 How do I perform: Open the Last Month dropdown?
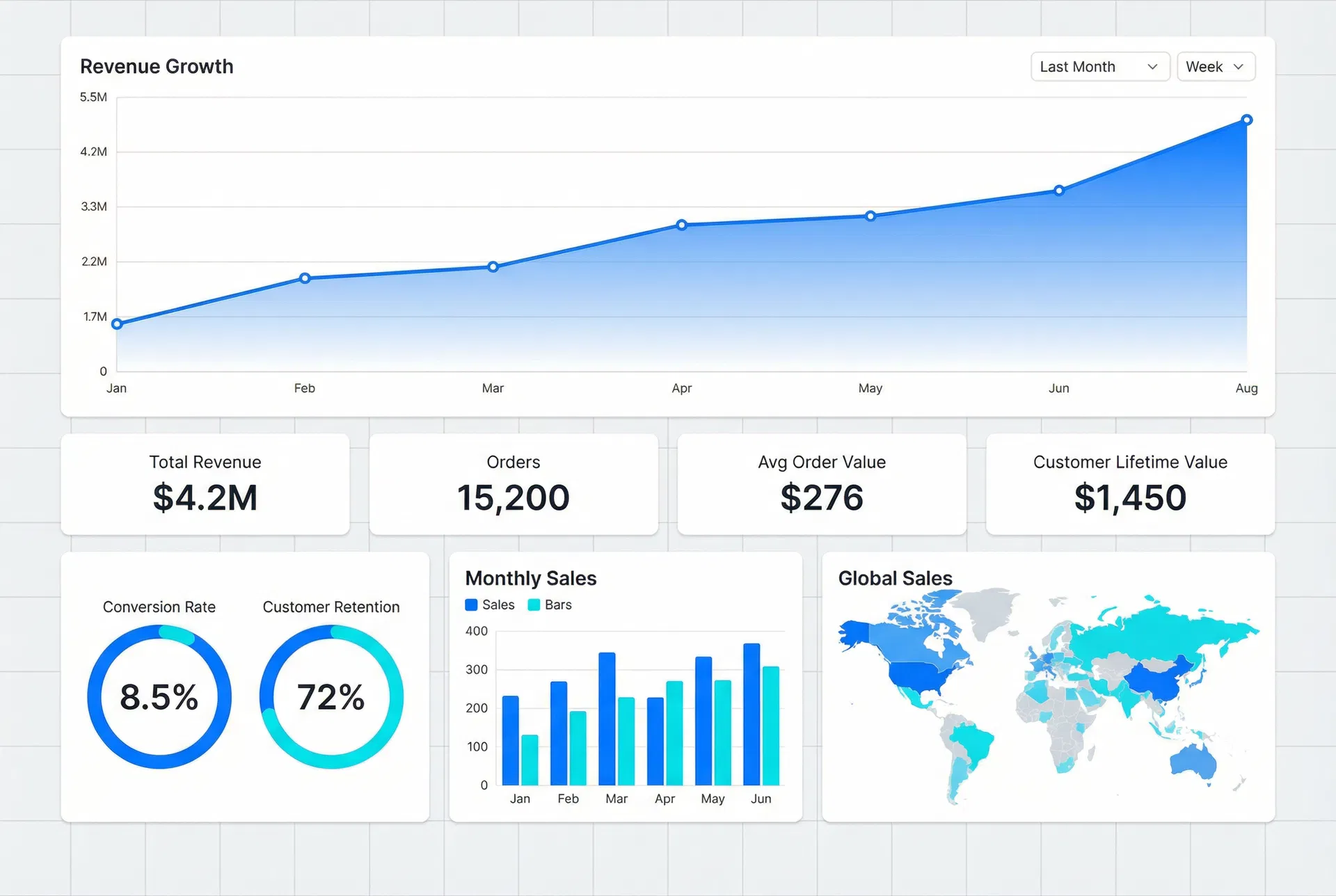point(1099,66)
